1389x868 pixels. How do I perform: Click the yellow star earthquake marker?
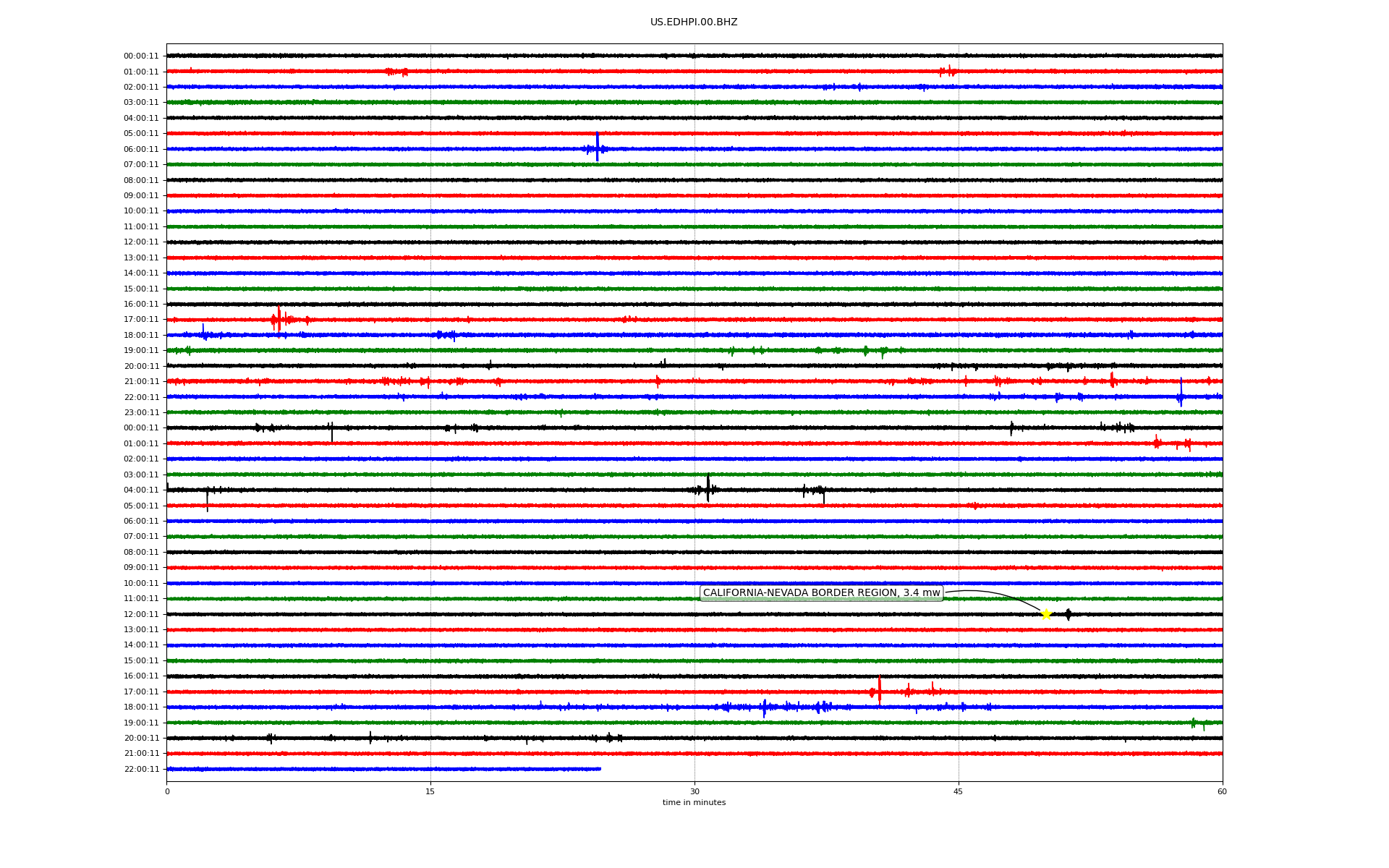[1046, 614]
